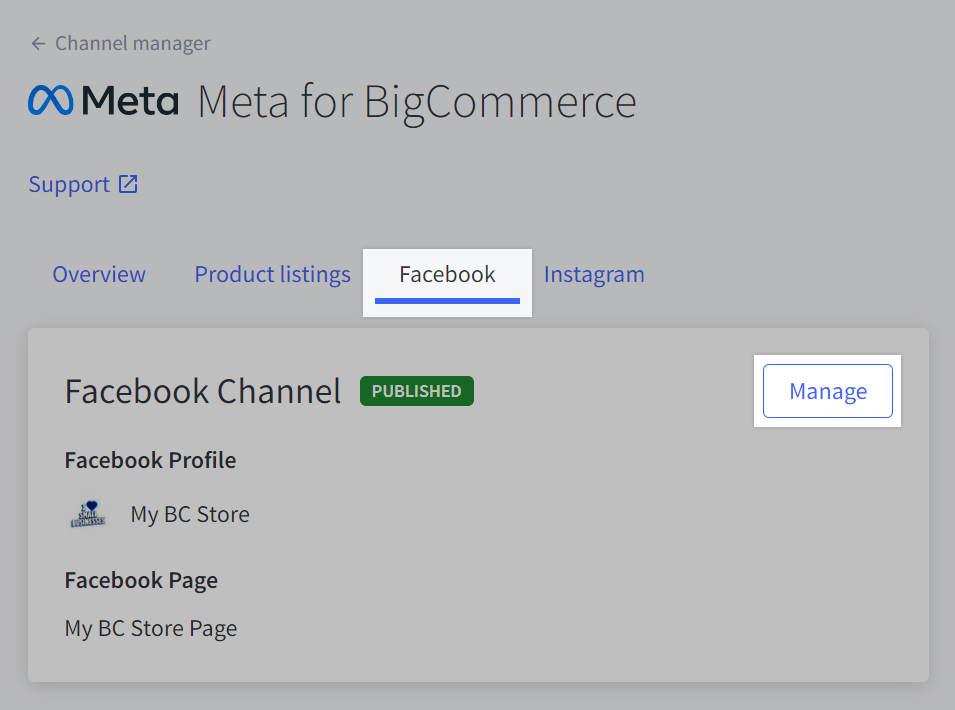Click the Facebook Profile label
Image resolution: width=955 pixels, height=710 pixels.
150,460
